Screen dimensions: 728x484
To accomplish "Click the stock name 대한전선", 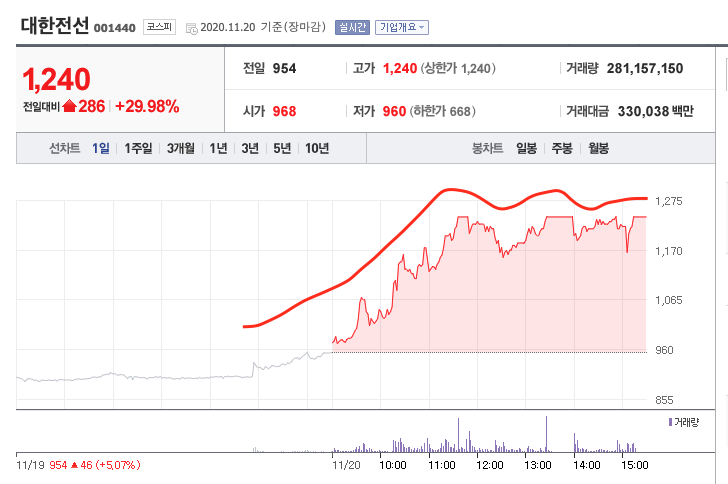I will 55,26.
